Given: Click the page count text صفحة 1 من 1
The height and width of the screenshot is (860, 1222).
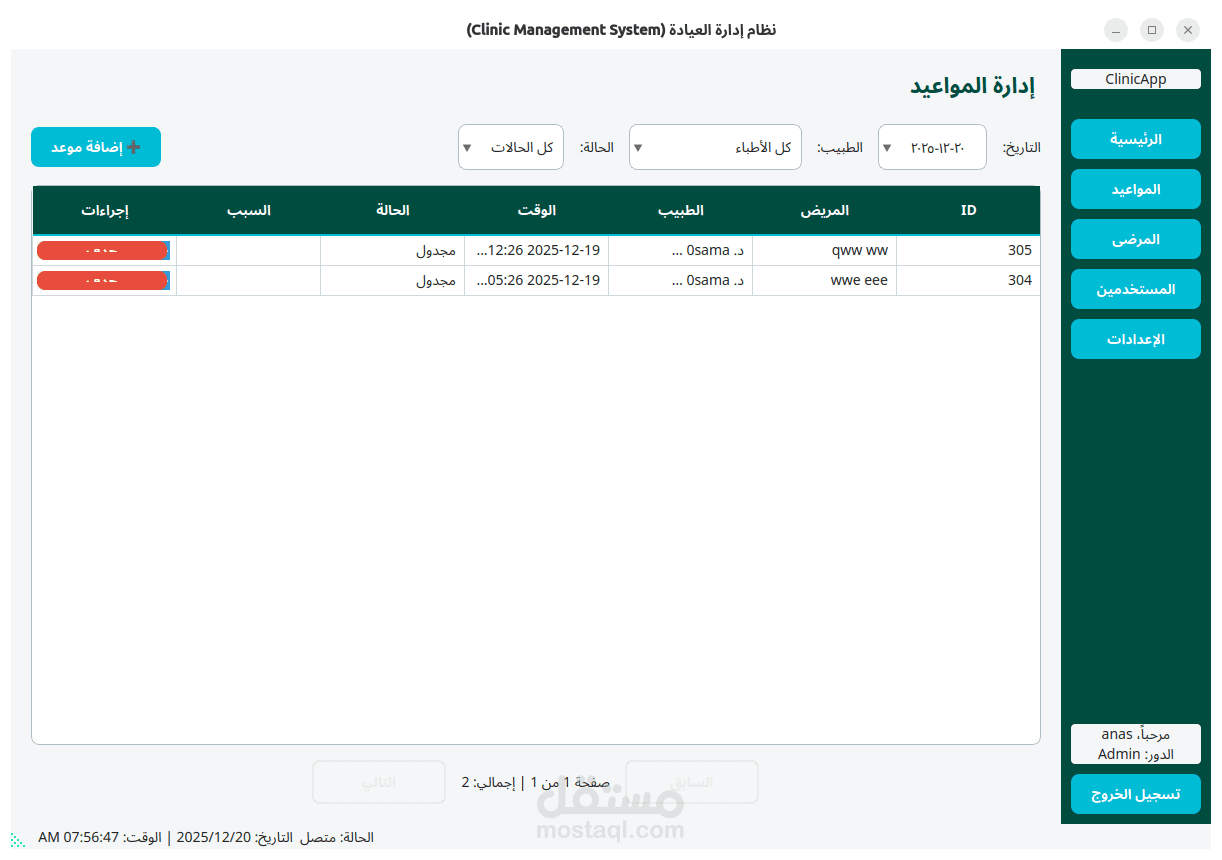Looking at the screenshot, I should click(x=568, y=782).
